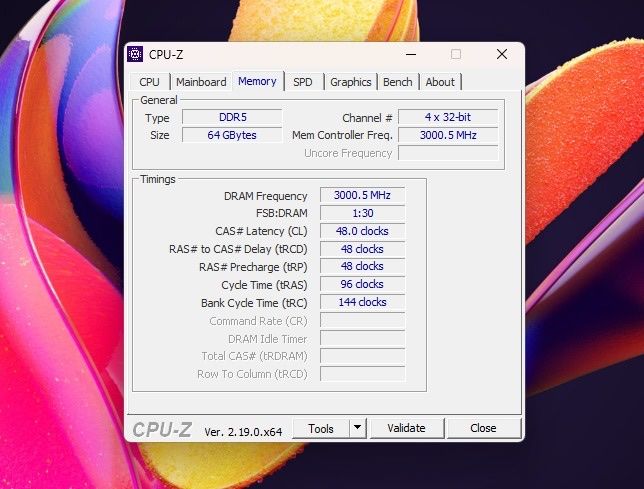This screenshot has width=644, height=489.
Task: Click the tRCD 48 clocks value
Action: [x=362, y=249]
